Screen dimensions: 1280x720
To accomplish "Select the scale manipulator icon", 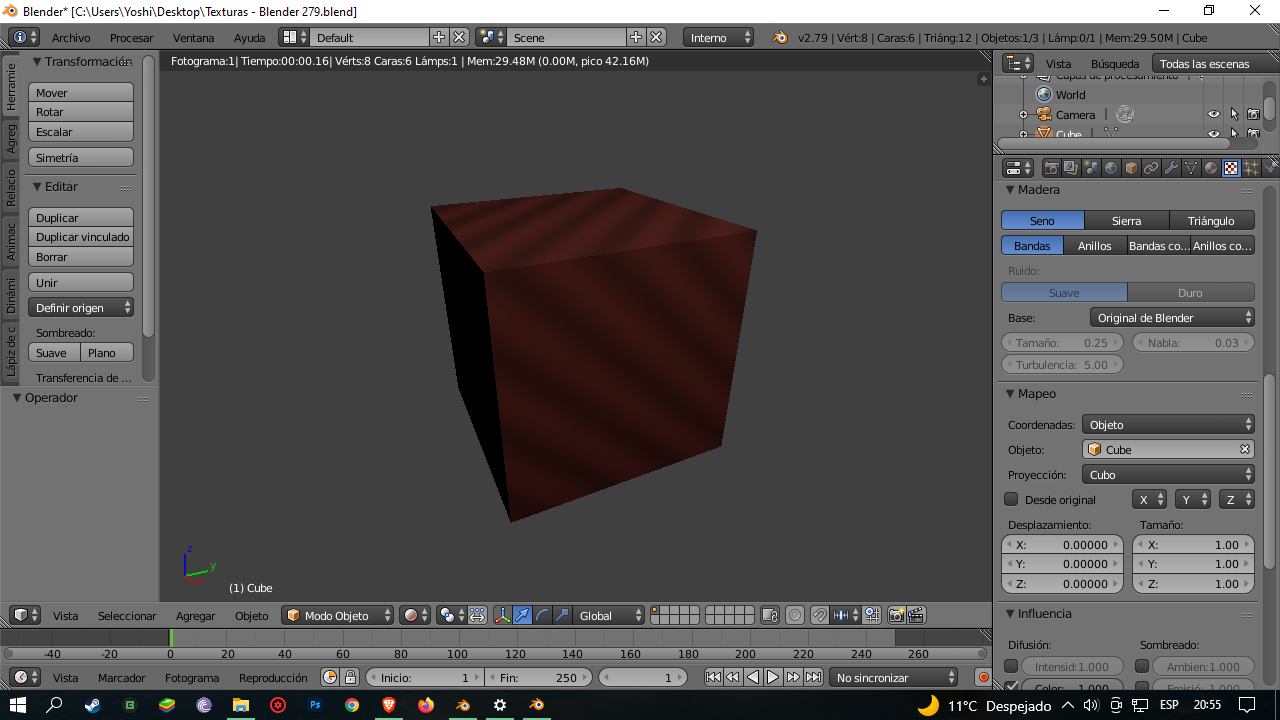I will [562, 616].
